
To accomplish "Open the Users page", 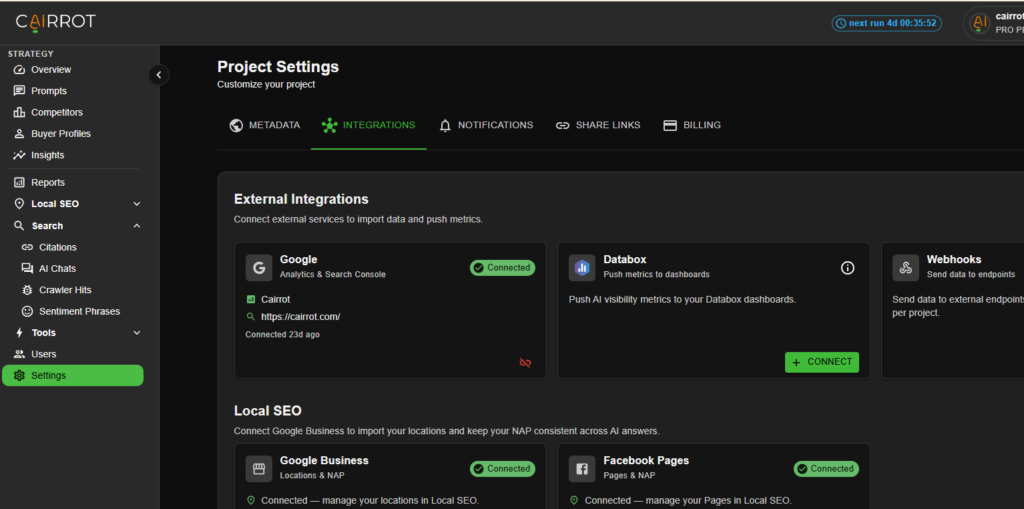I will [x=44, y=354].
